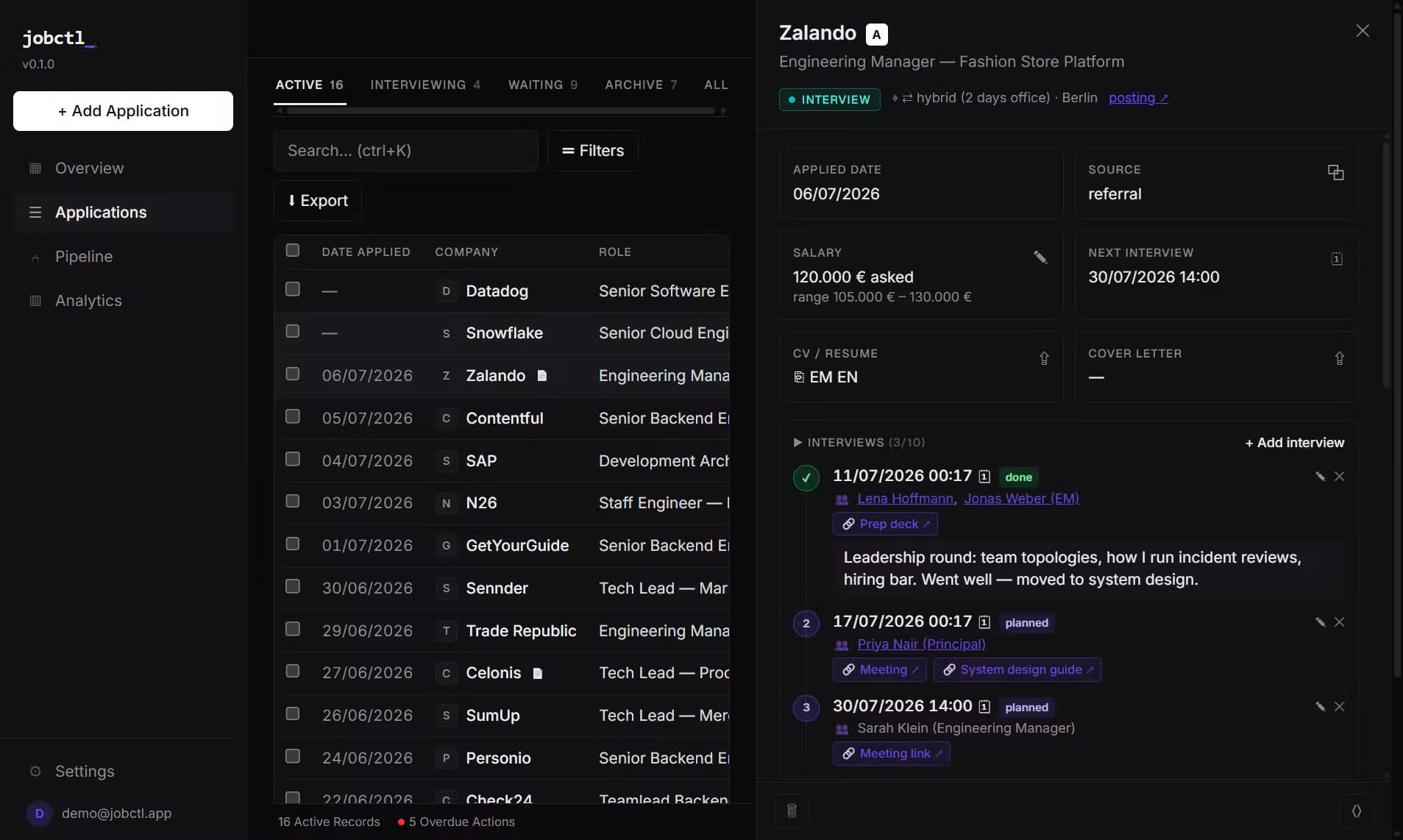Screen dimensions: 1403x840
Task: Open the EM EN resume file
Action: click(x=825, y=377)
